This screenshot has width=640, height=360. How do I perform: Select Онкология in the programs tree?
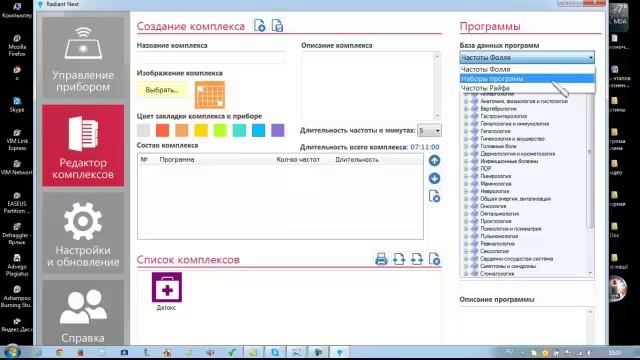493,206
